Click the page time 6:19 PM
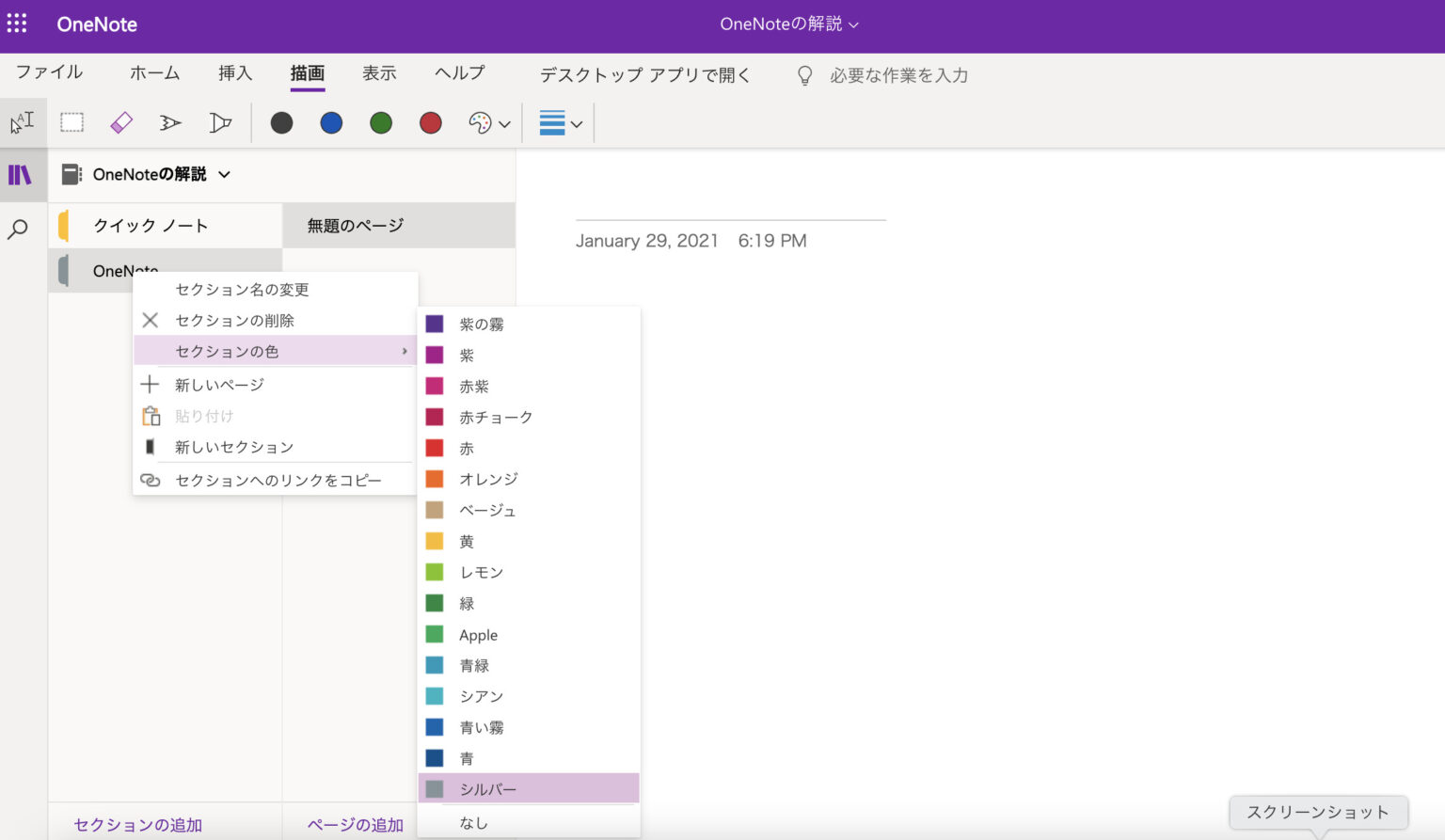Viewport: 1445px width, 840px height. click(772, 241)
